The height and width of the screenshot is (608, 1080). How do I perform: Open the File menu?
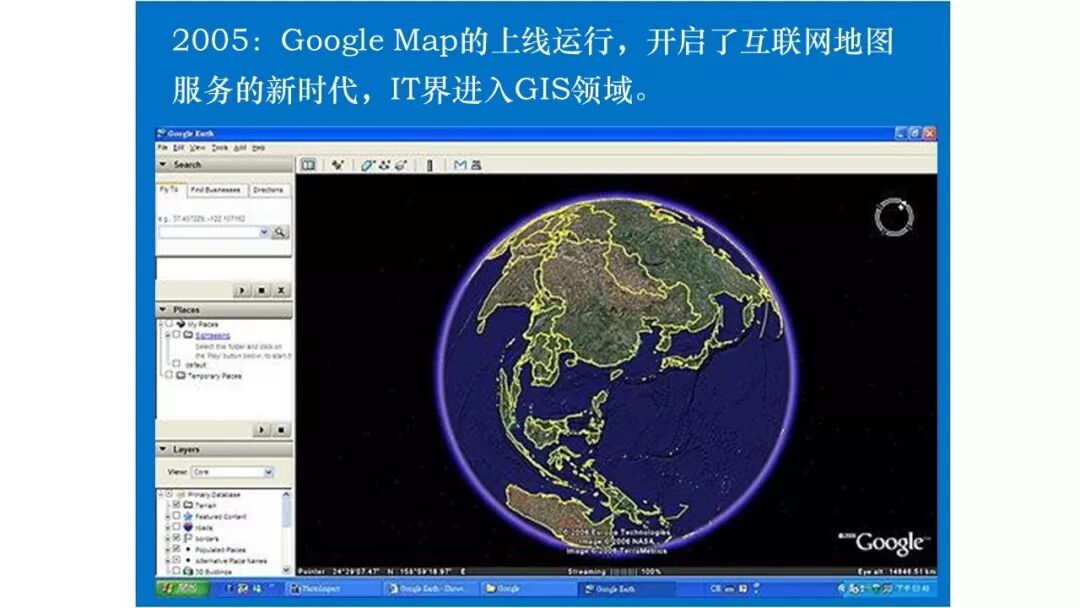pyautogui.click(x=163, y=147)
